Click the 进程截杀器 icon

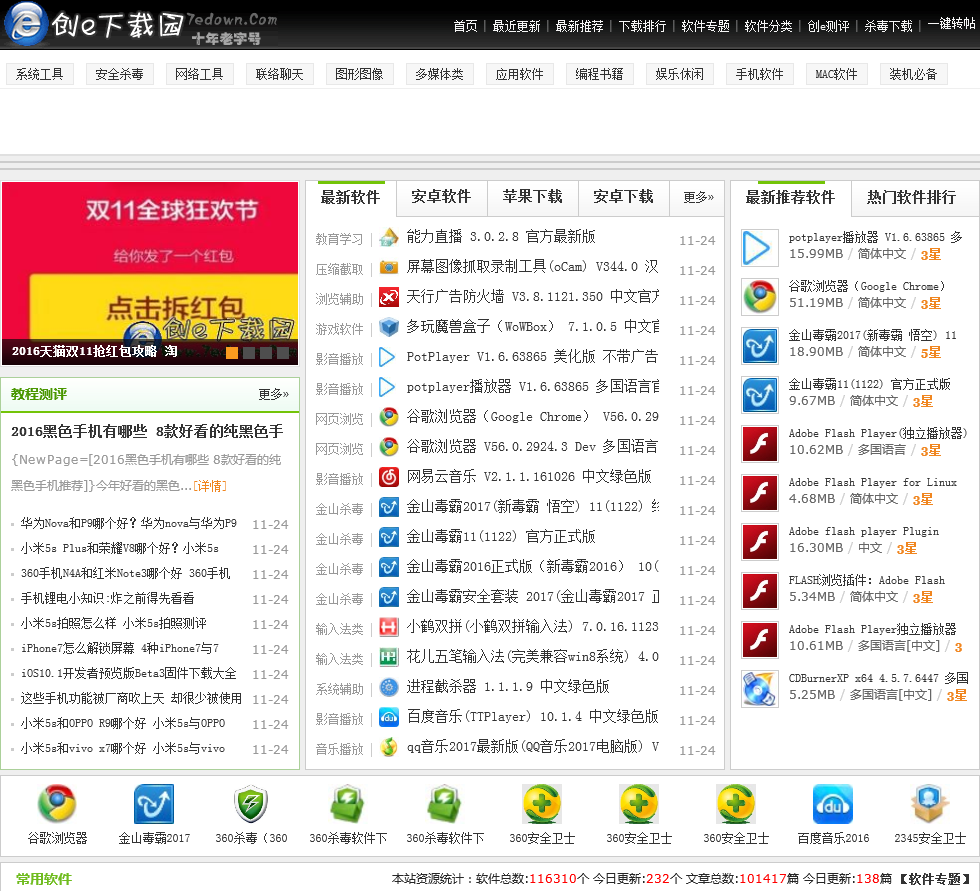(x=389, y=687)
